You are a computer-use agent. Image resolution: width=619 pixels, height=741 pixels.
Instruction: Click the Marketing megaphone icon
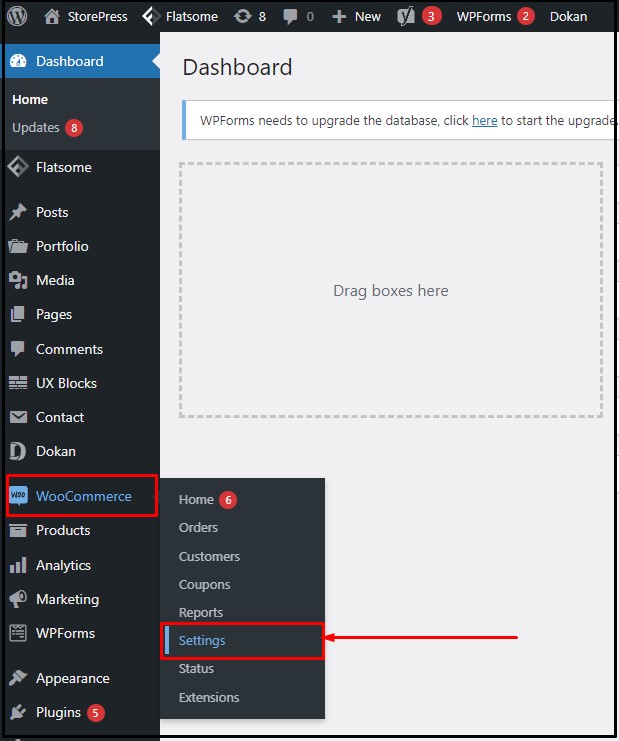pyautogui.click(x=18, y=599)
